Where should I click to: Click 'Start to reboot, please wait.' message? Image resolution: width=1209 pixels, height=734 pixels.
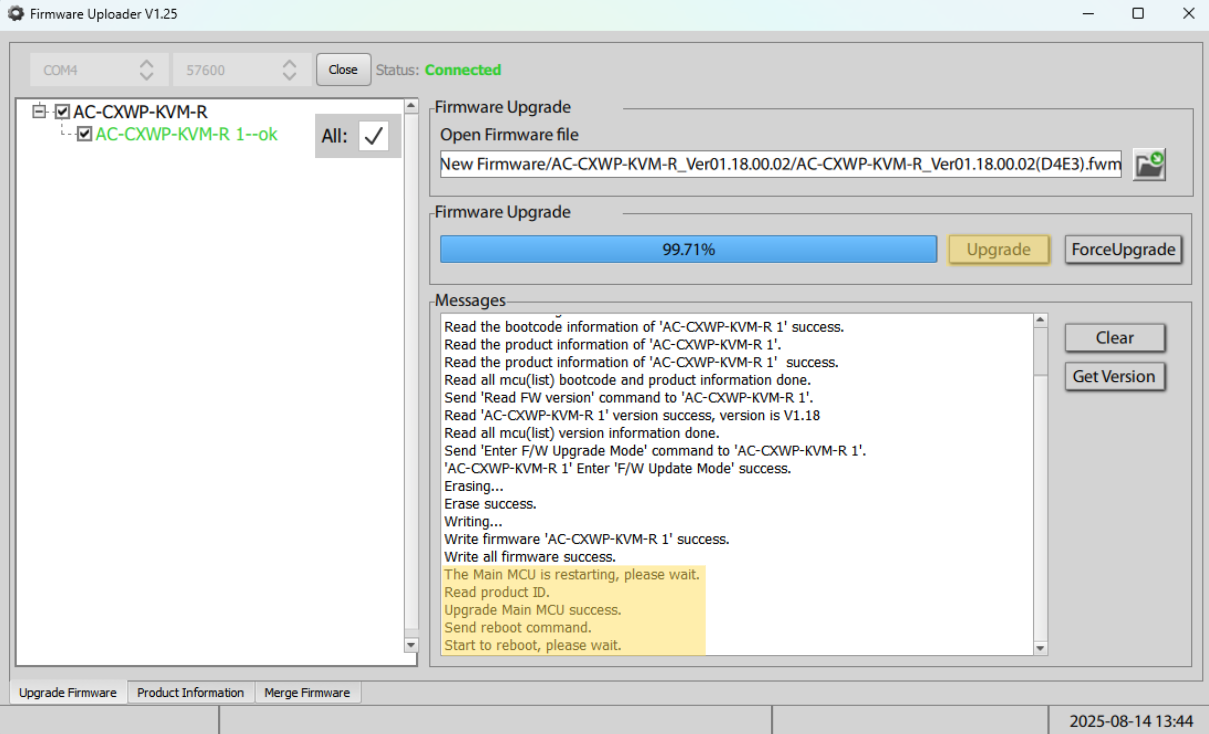pos(533,646)
